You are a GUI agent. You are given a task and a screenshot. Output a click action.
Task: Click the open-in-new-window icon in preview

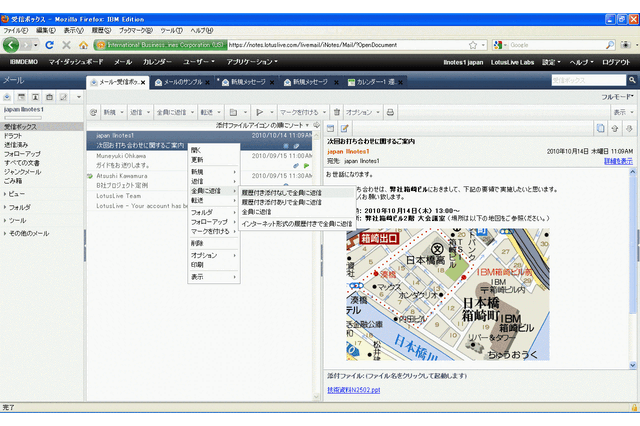[331, 129]
